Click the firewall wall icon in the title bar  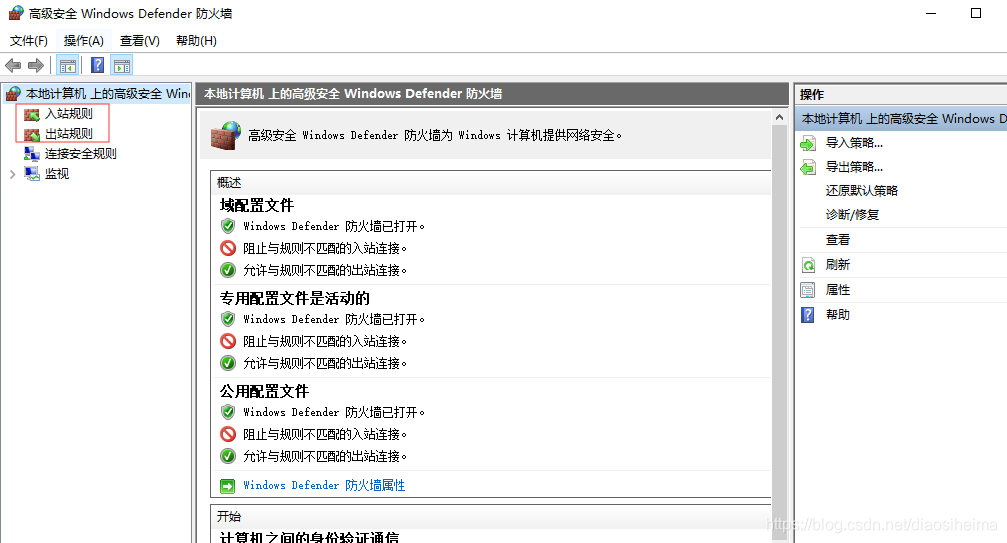(x=16, y=13)
